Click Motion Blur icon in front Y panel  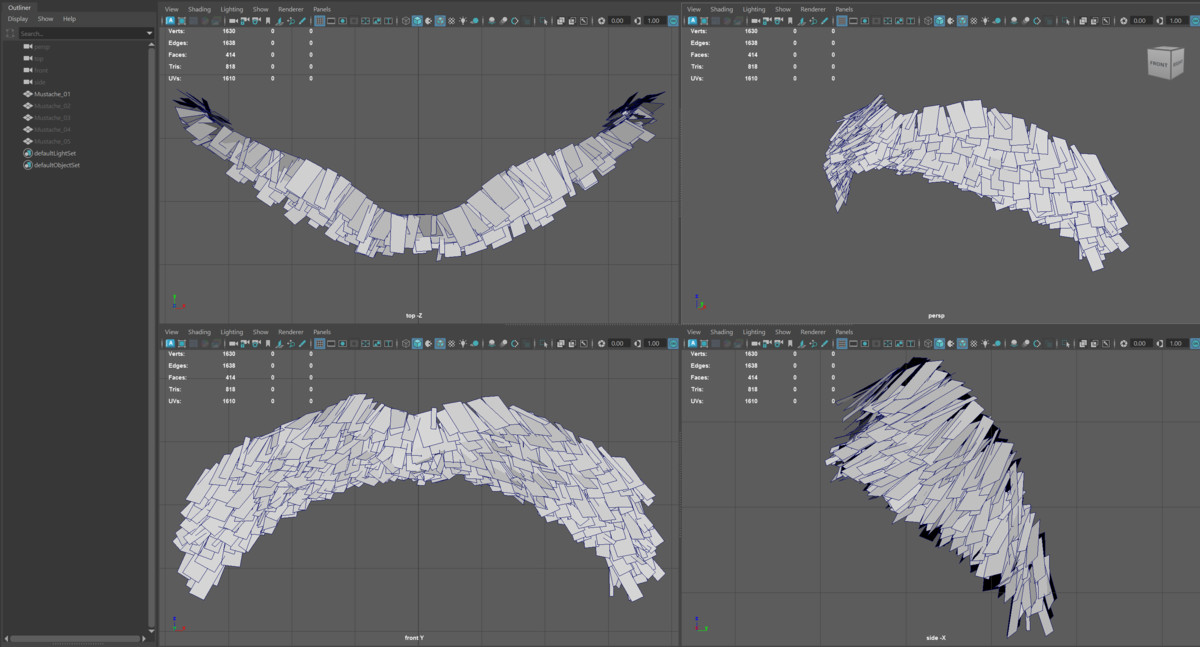point(502,343)
